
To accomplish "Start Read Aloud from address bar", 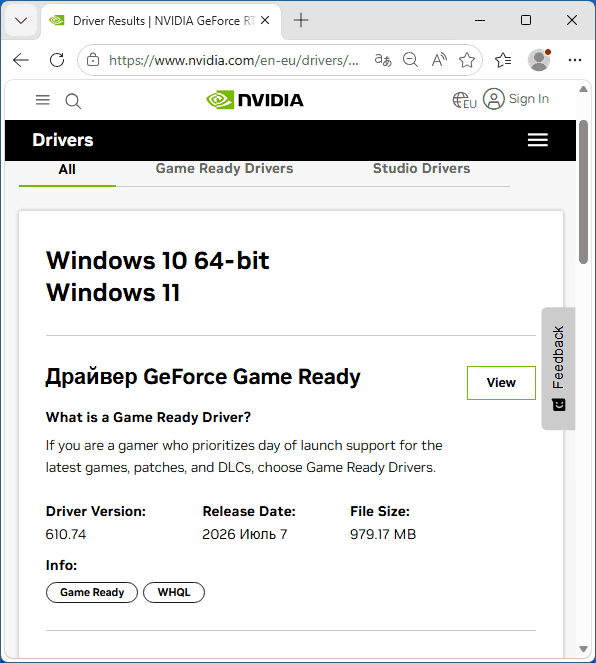I will coord(439,60).
